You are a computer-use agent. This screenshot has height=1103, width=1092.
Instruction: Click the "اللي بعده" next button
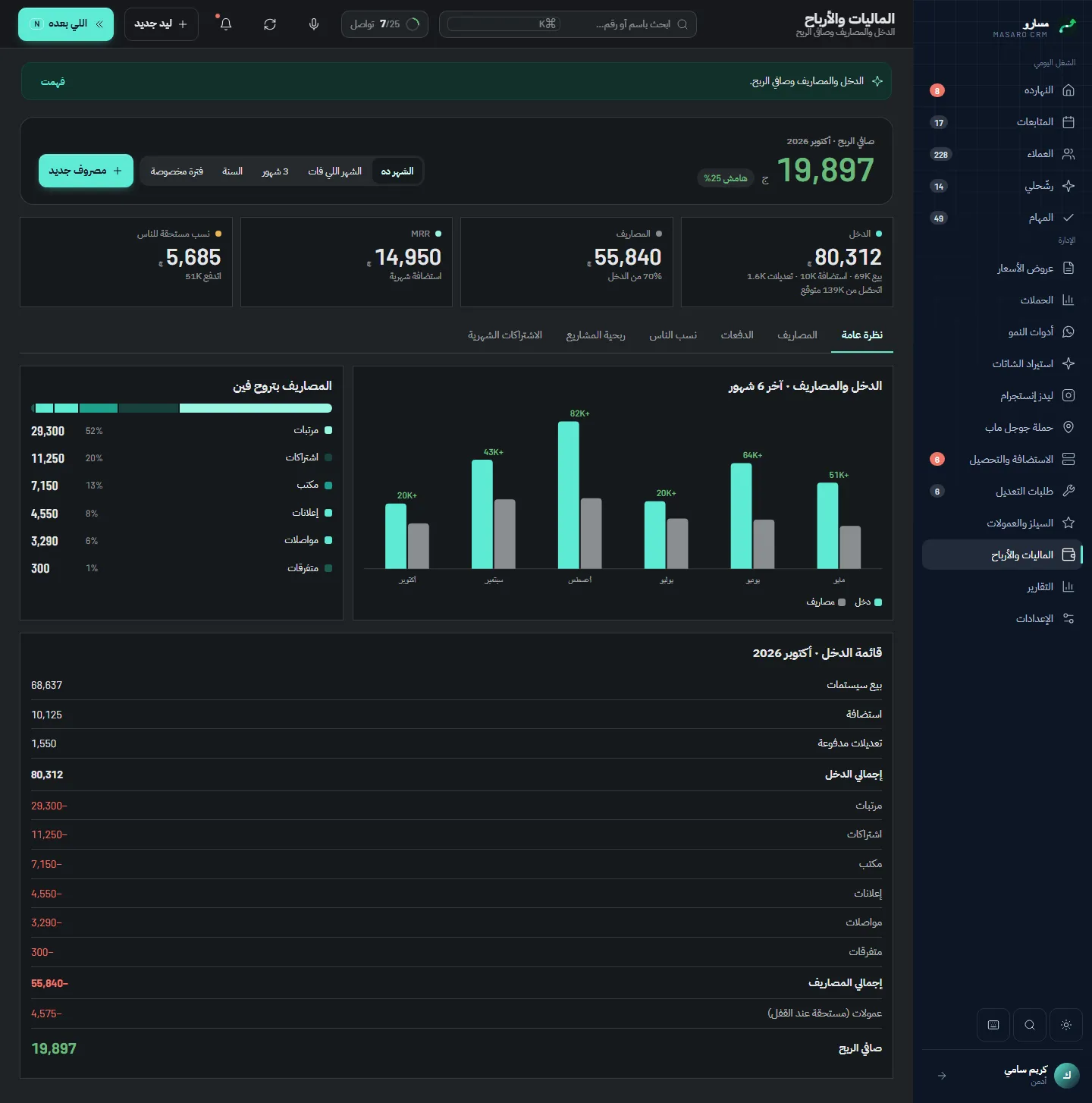pos(66,24)
